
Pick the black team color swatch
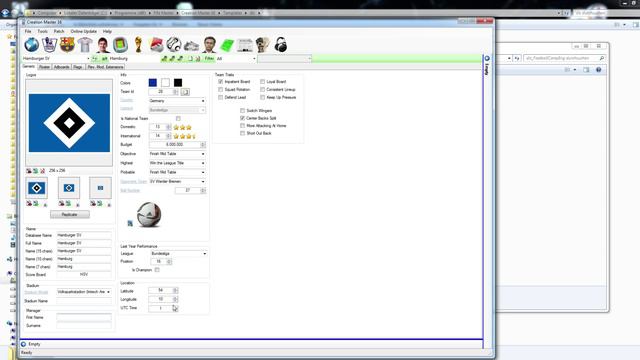178,83
